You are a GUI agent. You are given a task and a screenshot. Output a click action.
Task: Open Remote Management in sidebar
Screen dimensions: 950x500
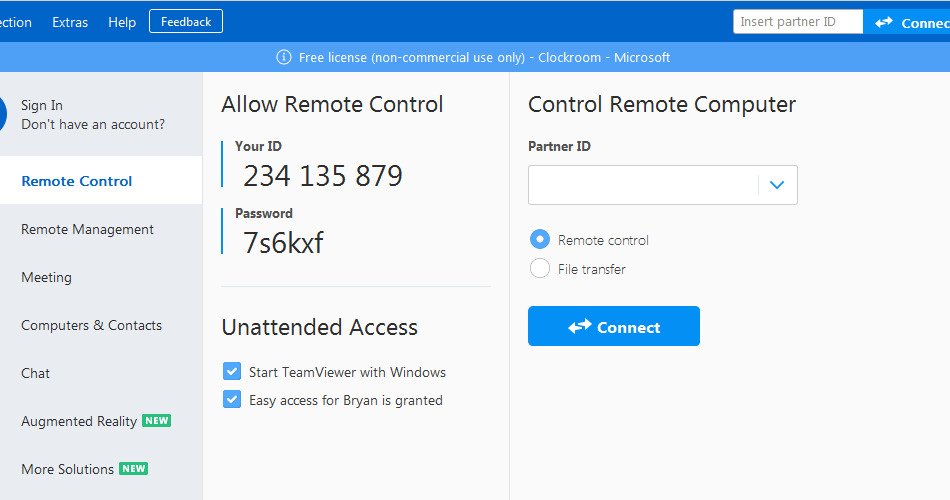(87, 229)
